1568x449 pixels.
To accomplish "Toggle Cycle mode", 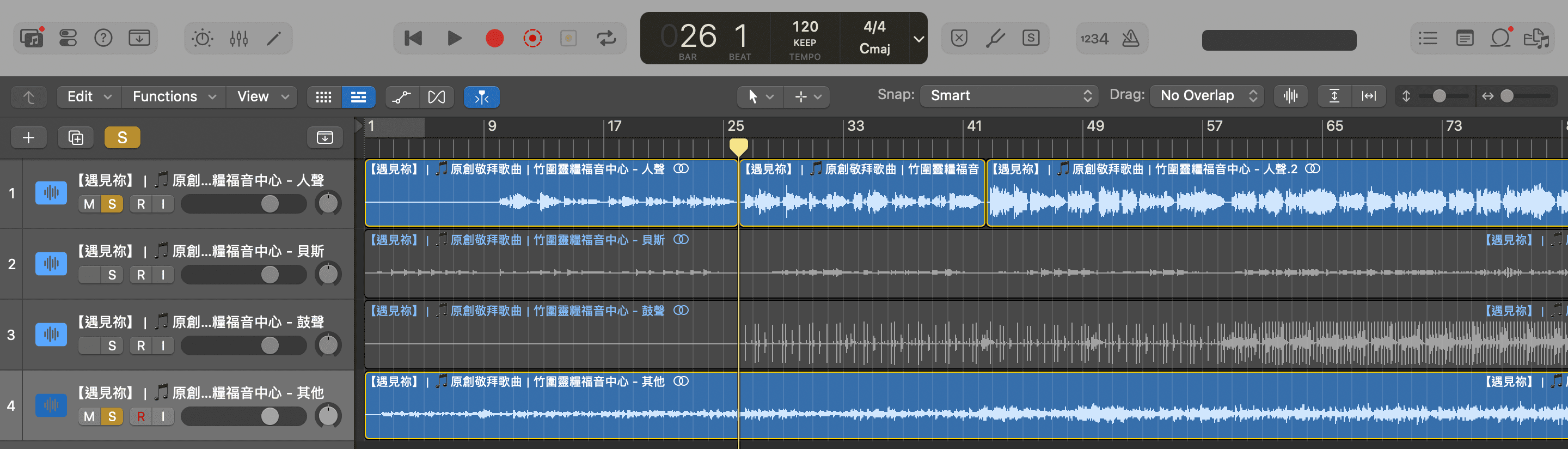I will click(x=605, y=38).
